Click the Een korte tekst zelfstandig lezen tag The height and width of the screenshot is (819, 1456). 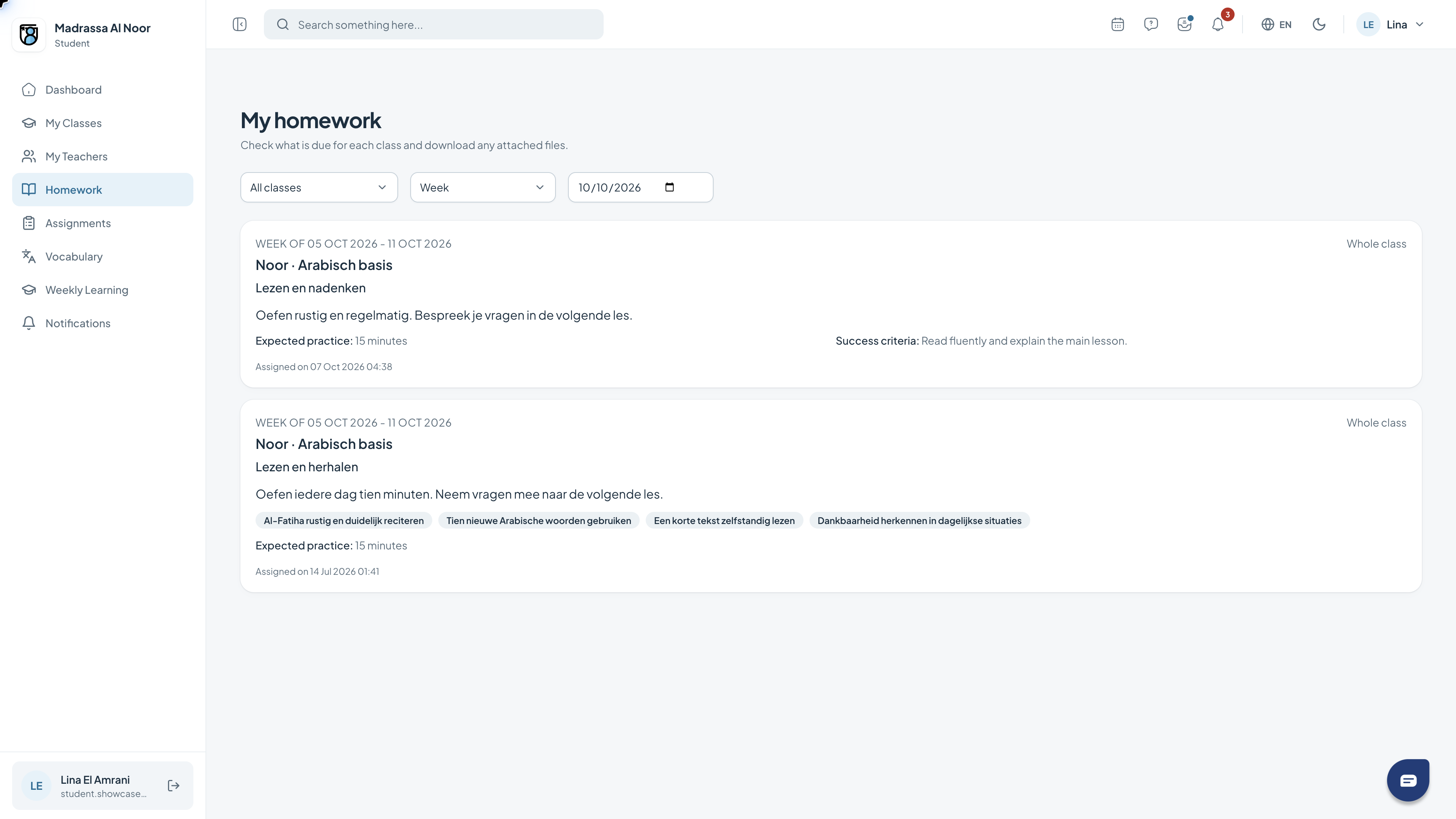point(724,521)
